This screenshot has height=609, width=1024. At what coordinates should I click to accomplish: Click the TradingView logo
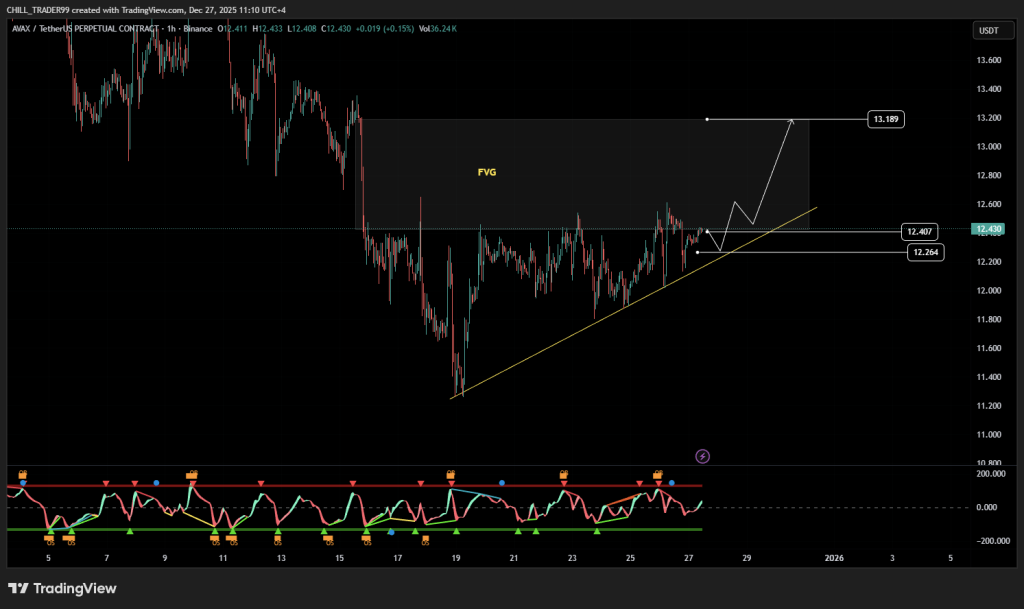60,588
